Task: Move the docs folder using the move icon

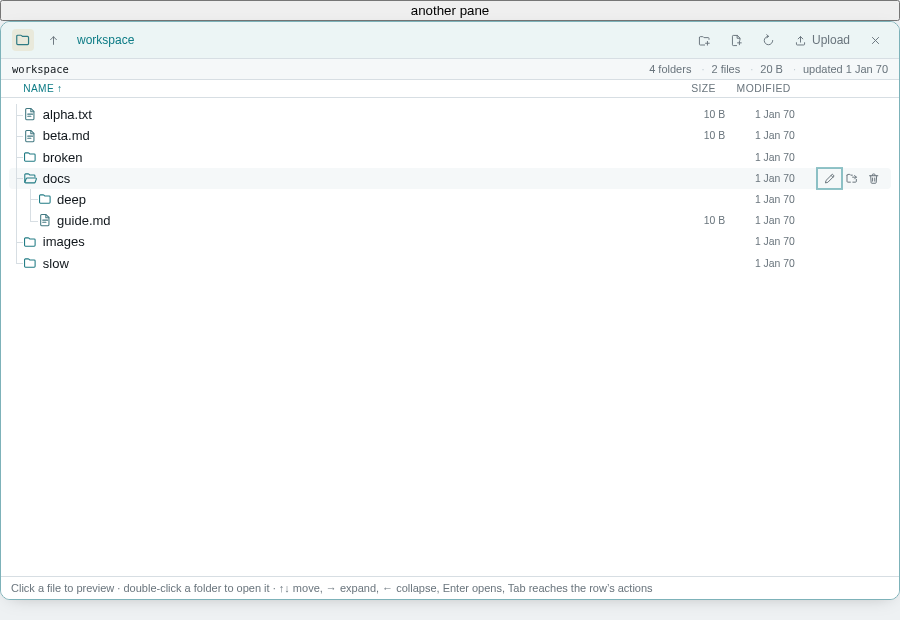Action: [x=852, y=179]
